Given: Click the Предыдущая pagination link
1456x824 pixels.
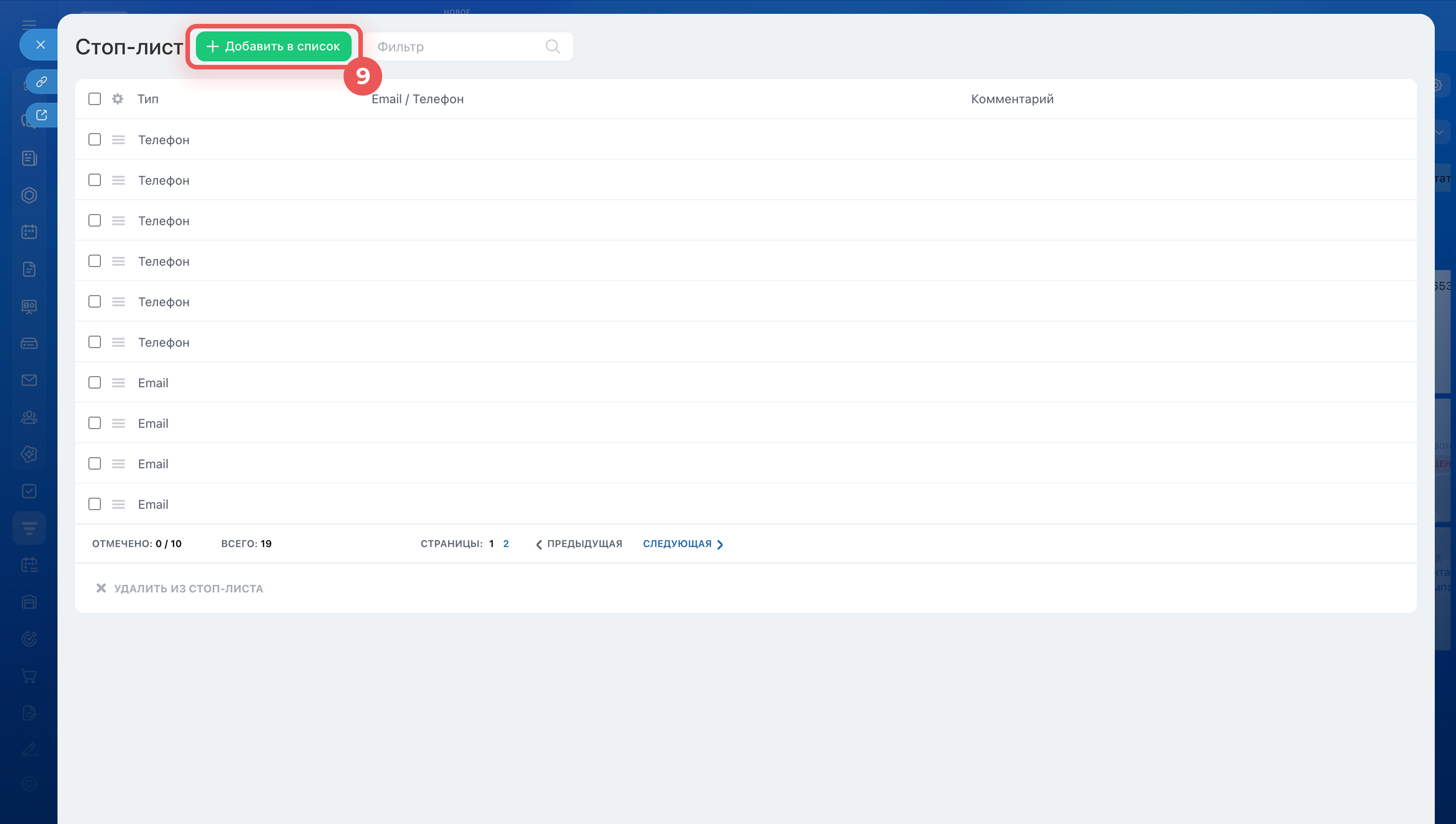Looking at the screenshot, I should click(579, 544).
